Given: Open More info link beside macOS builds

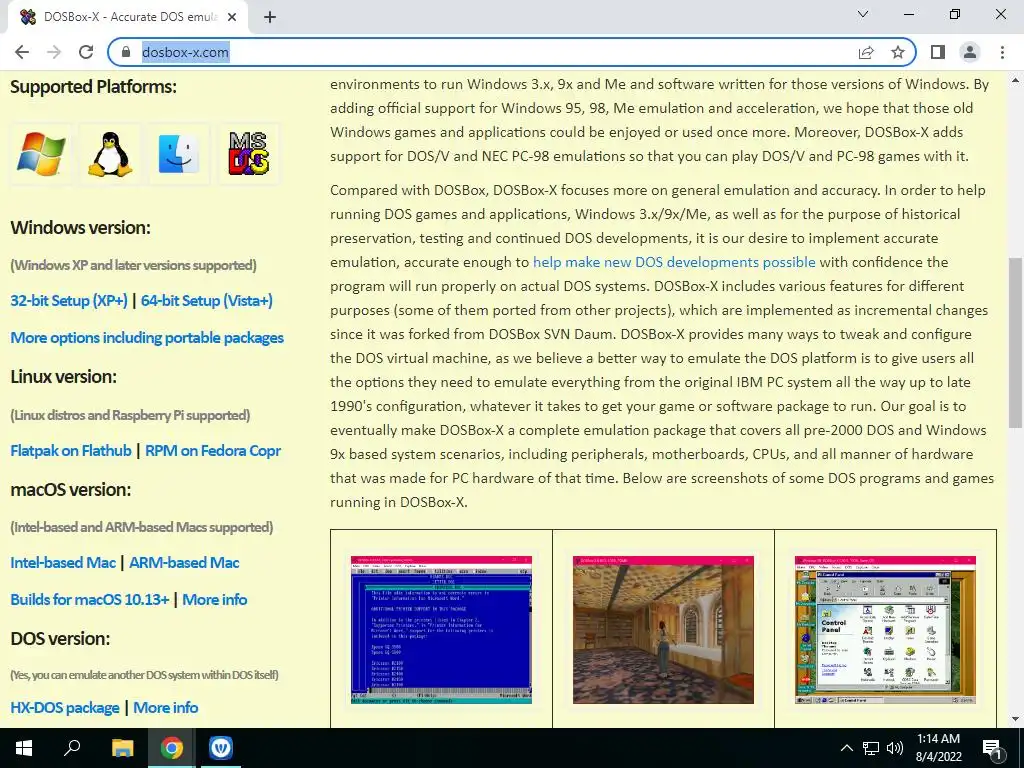Looking at the screenshot, I should click(x=215, y=600).
